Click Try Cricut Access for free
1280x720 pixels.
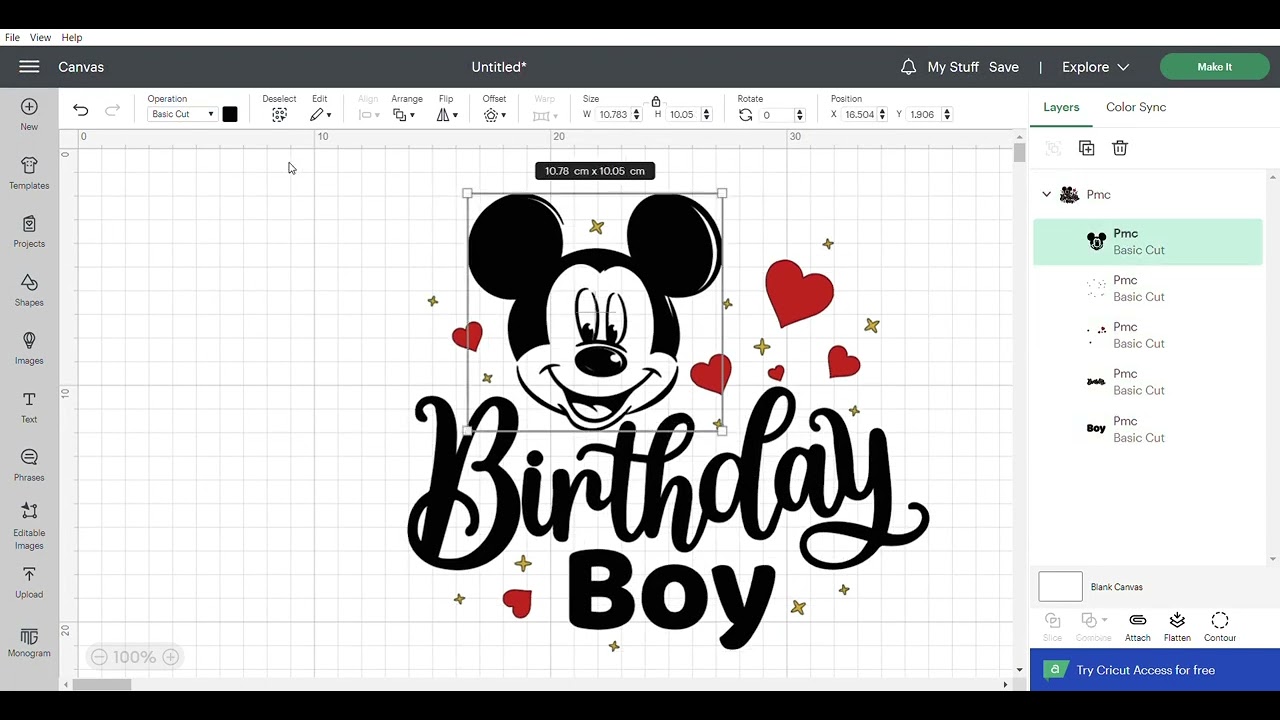(1155, 670)
